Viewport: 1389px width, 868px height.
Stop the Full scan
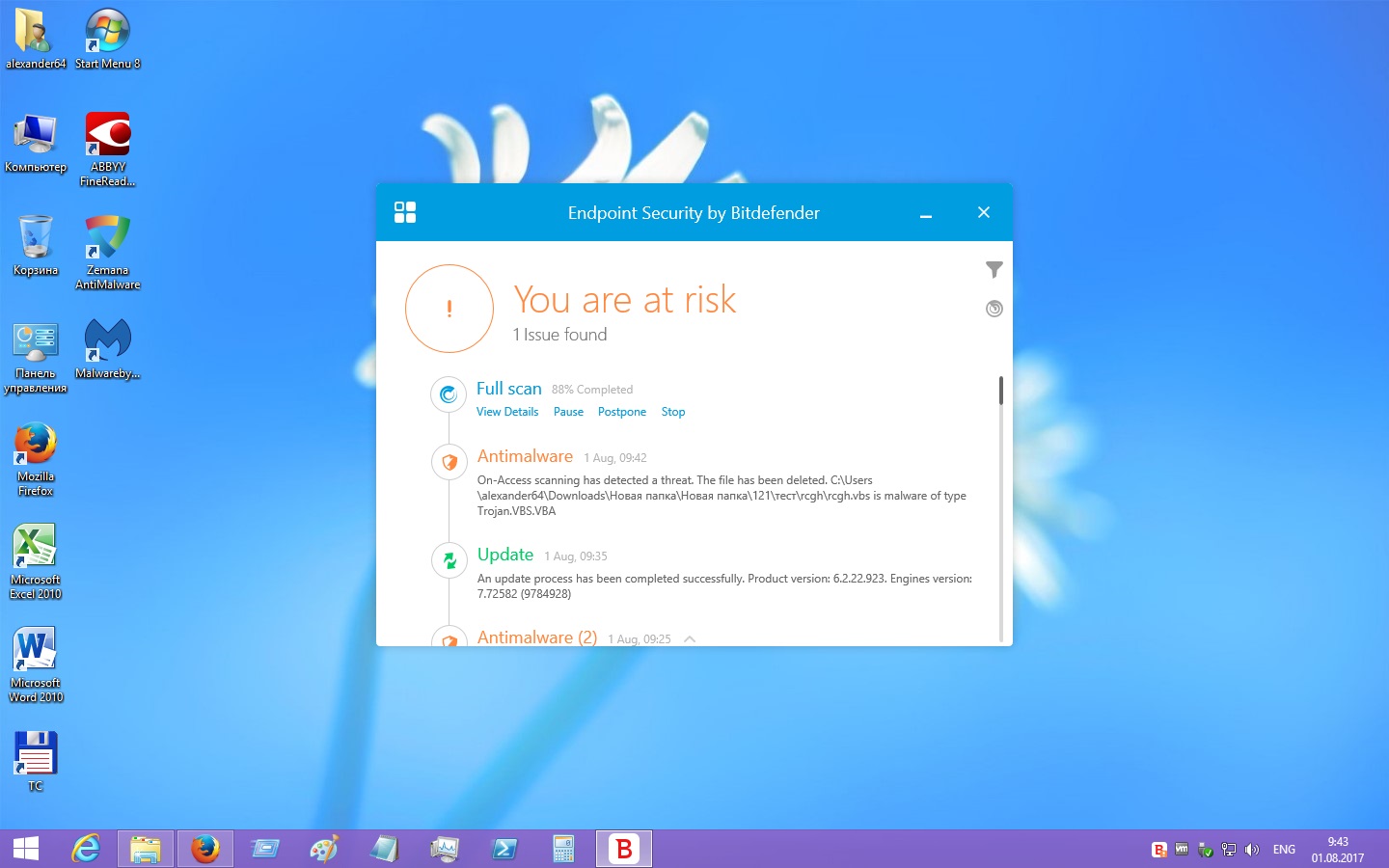673,412
